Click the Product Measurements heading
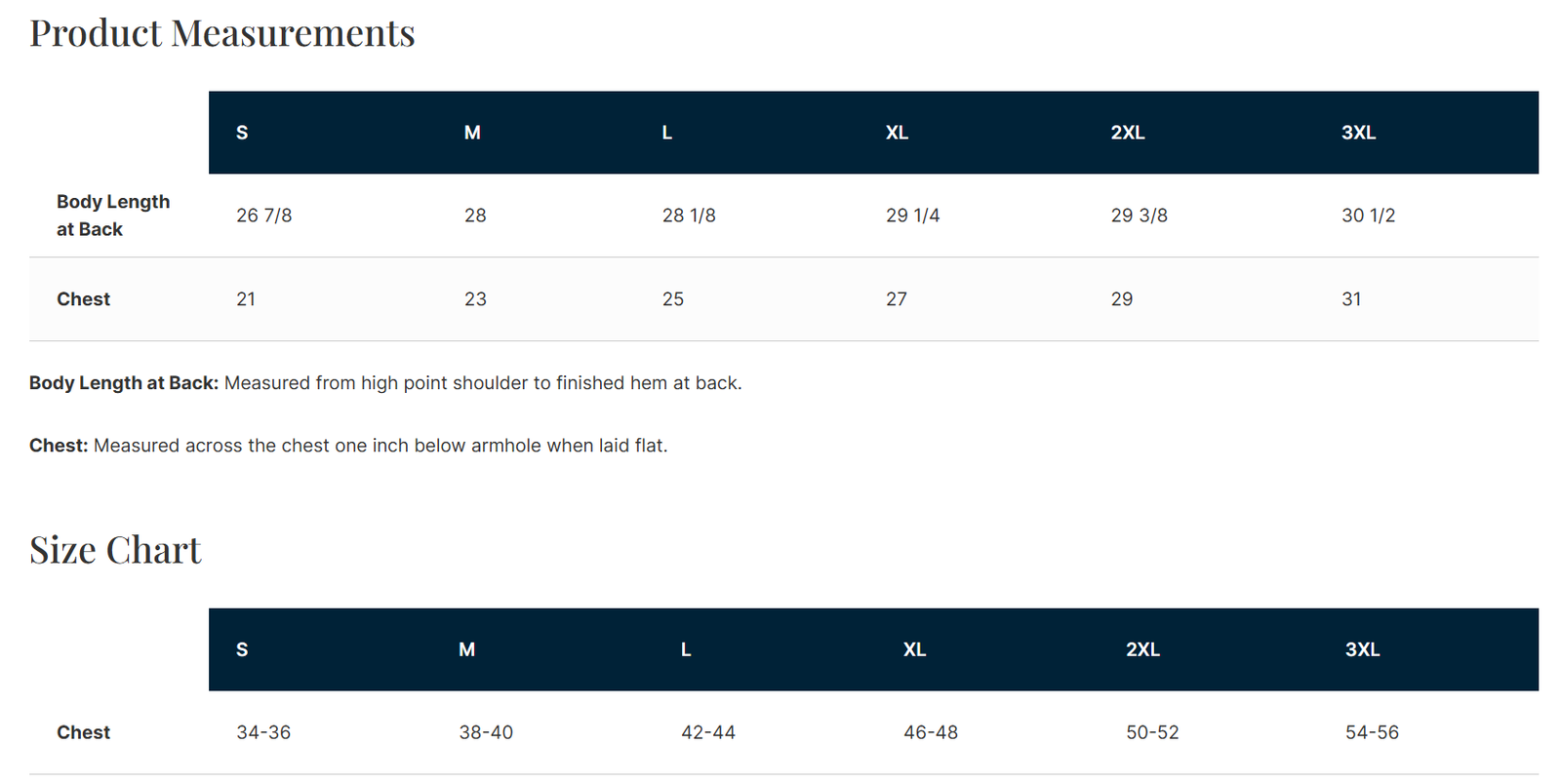Image resolution: width=1561 pixels, height=784 pixels. pyautogui.click(x=222, y=33)
